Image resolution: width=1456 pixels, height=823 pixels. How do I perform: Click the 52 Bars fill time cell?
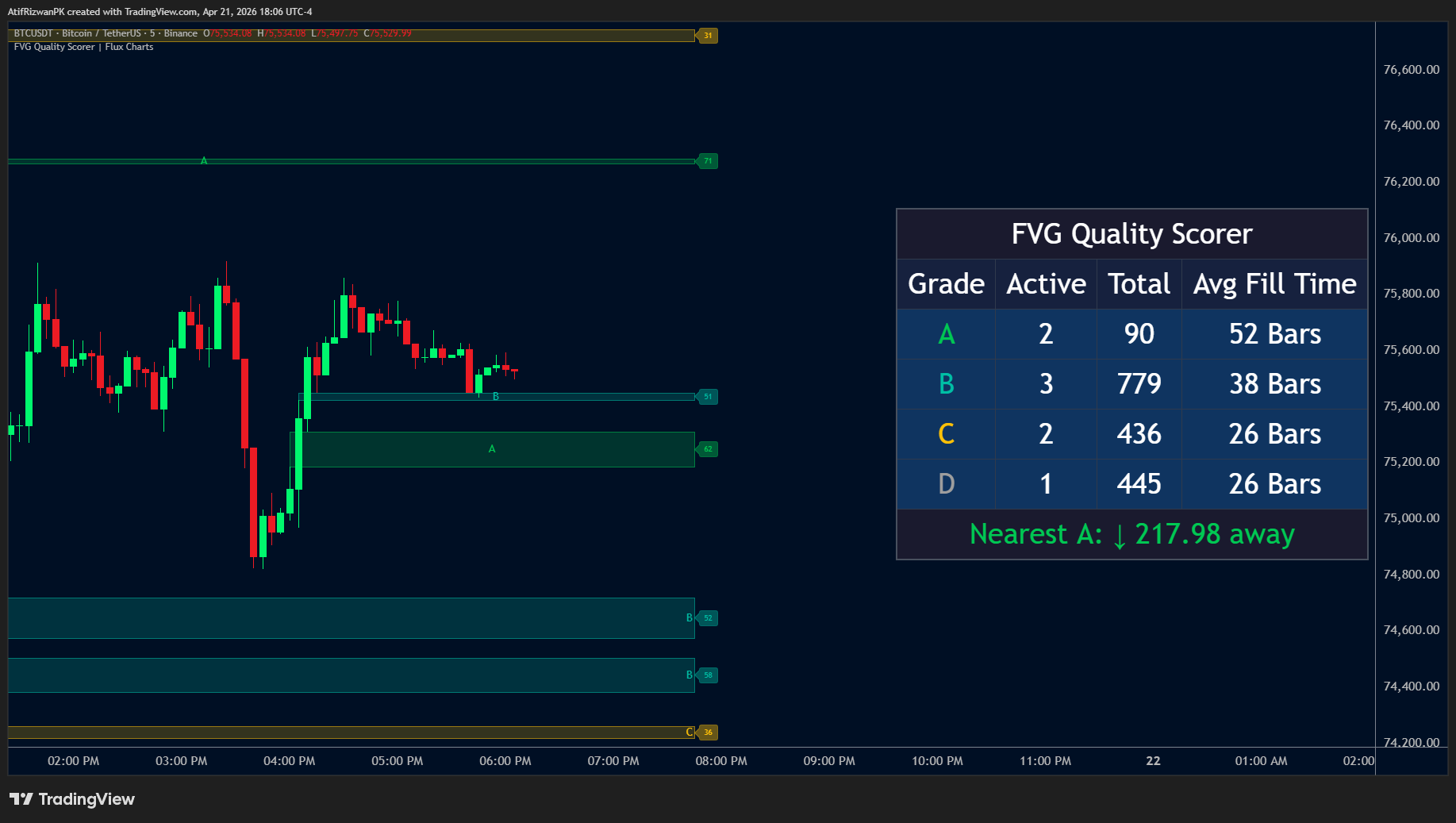tap(1274, 334)
